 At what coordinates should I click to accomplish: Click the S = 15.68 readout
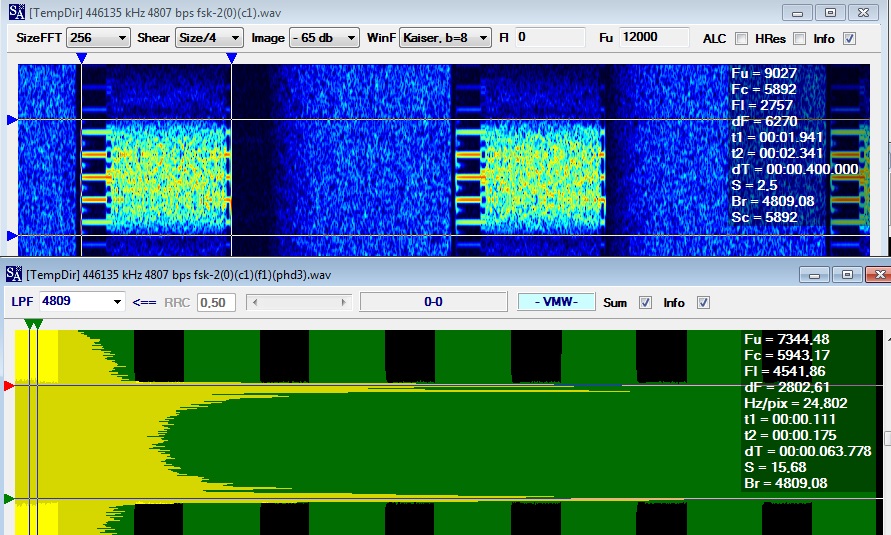tap(775, 467)
